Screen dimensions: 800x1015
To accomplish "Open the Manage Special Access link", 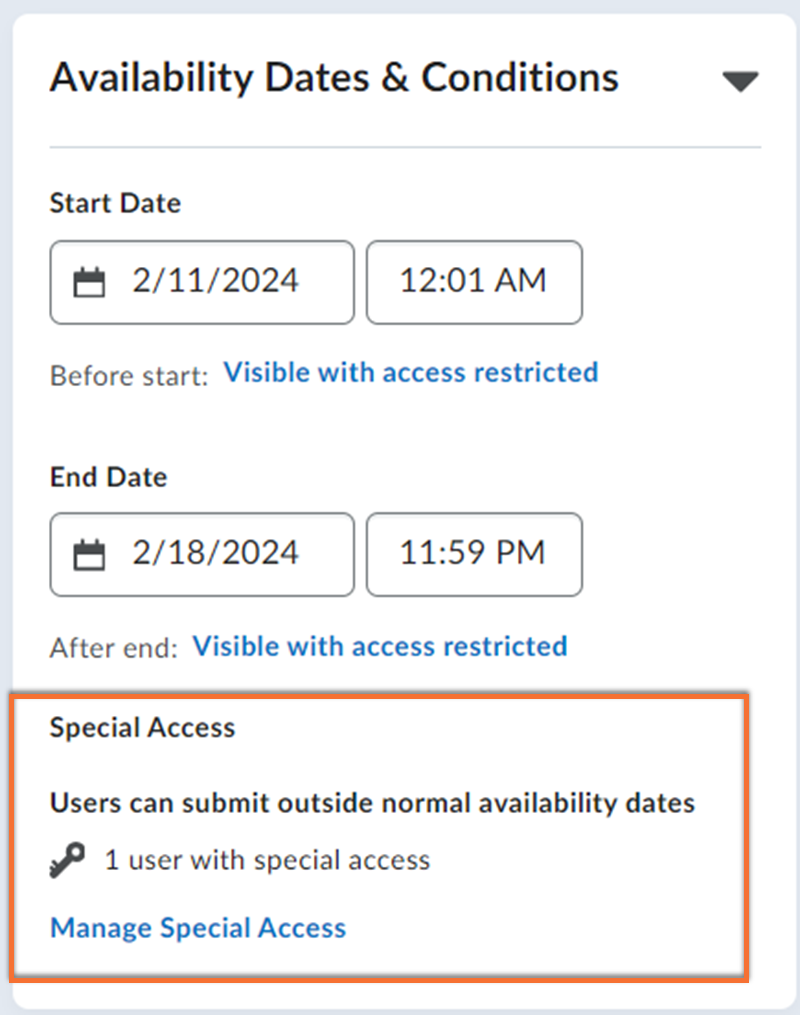I will pyautogui.click(x=198, y=928).
